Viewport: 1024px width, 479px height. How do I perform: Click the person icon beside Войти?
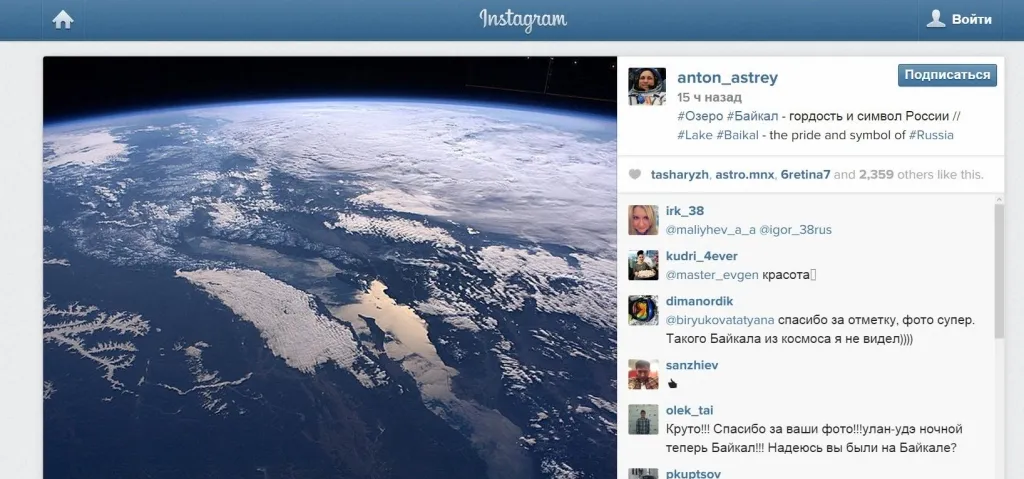tap(936, 19)
